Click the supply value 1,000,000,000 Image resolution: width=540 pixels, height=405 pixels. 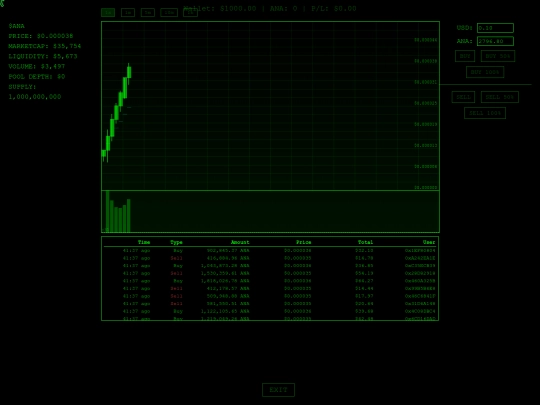click(x=35, y=97)
